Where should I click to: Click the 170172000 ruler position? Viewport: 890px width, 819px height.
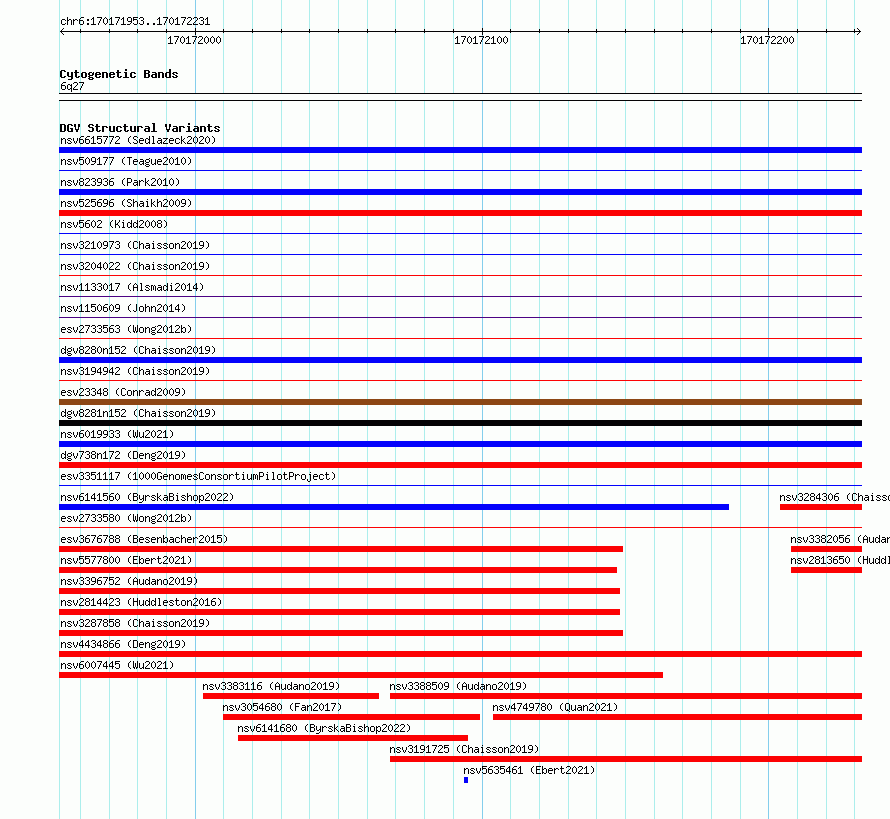tap(194, 40)
